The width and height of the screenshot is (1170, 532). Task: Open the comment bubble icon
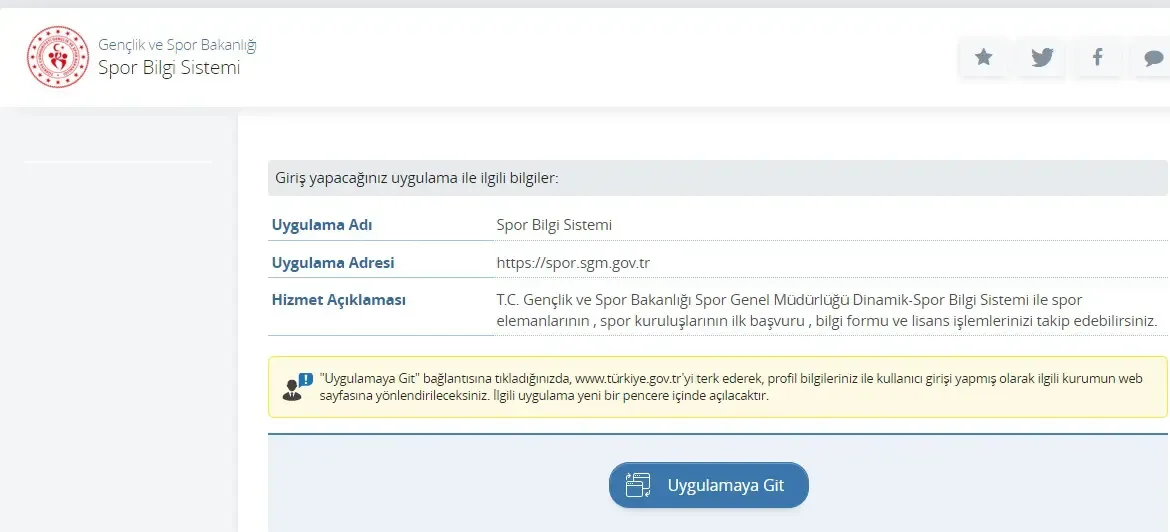(x=1153, y=57)
